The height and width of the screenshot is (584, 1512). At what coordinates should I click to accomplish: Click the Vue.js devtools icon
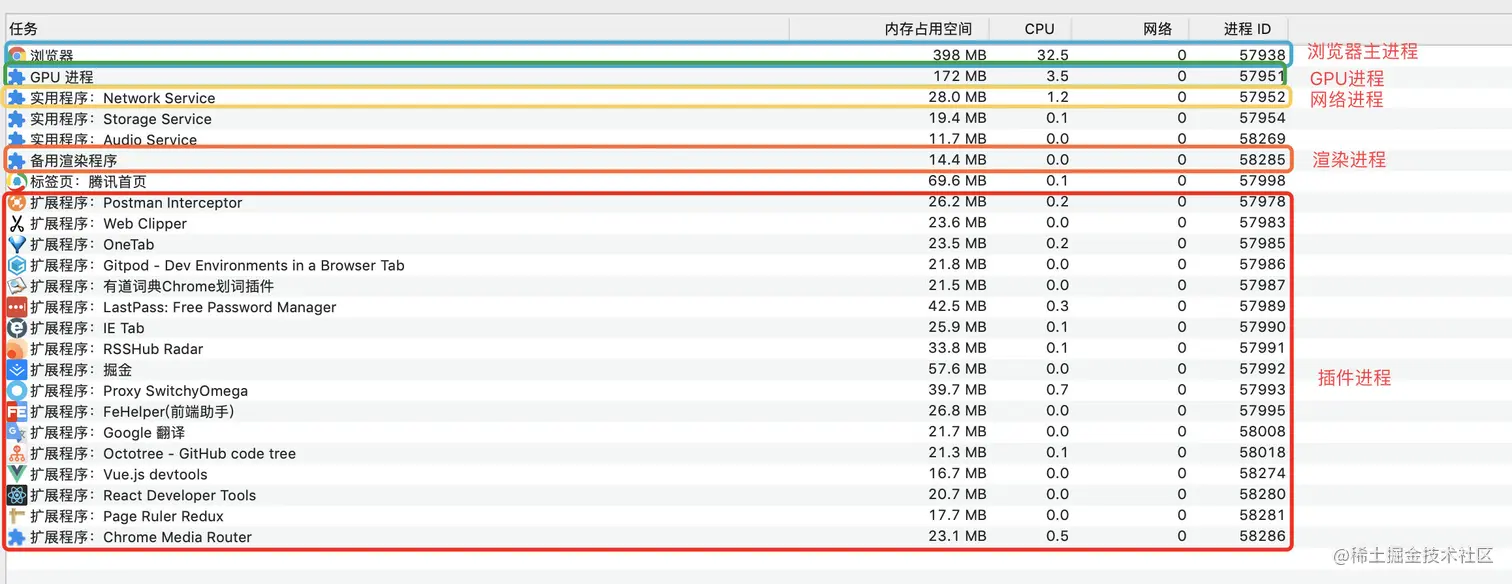[17, 475]
